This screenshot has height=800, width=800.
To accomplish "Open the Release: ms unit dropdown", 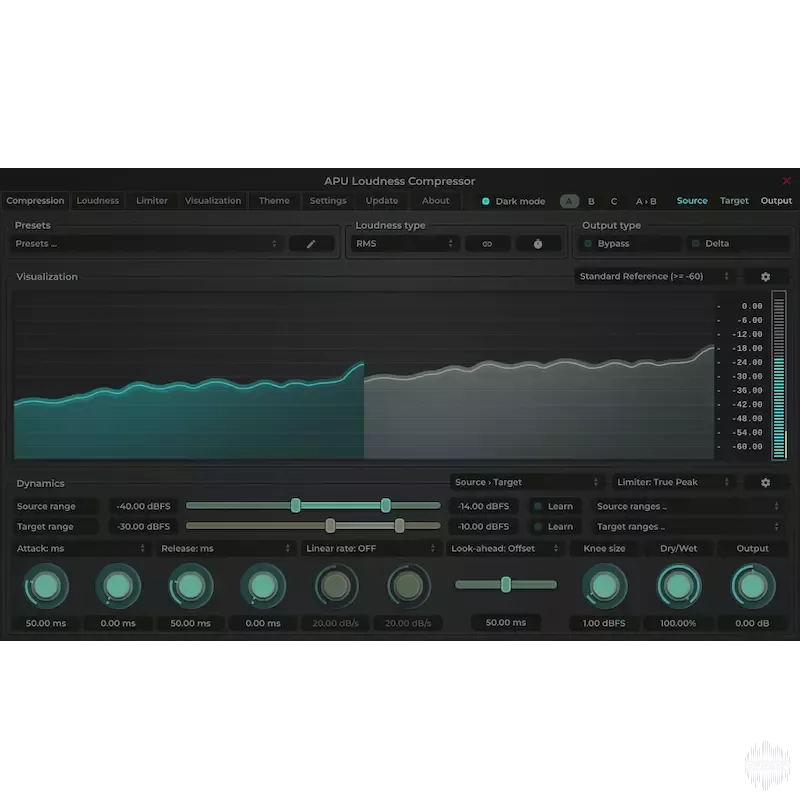I will point(226,548).
